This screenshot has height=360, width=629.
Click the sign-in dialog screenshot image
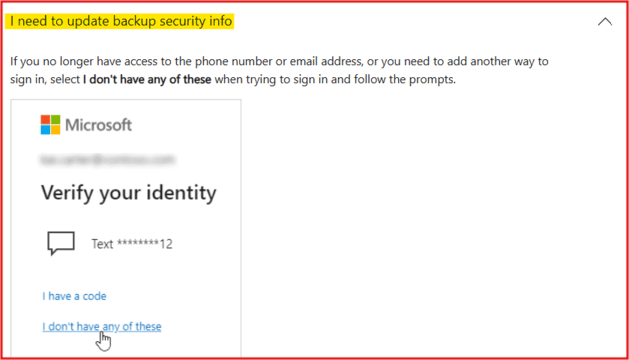click(x=126, y=228)
